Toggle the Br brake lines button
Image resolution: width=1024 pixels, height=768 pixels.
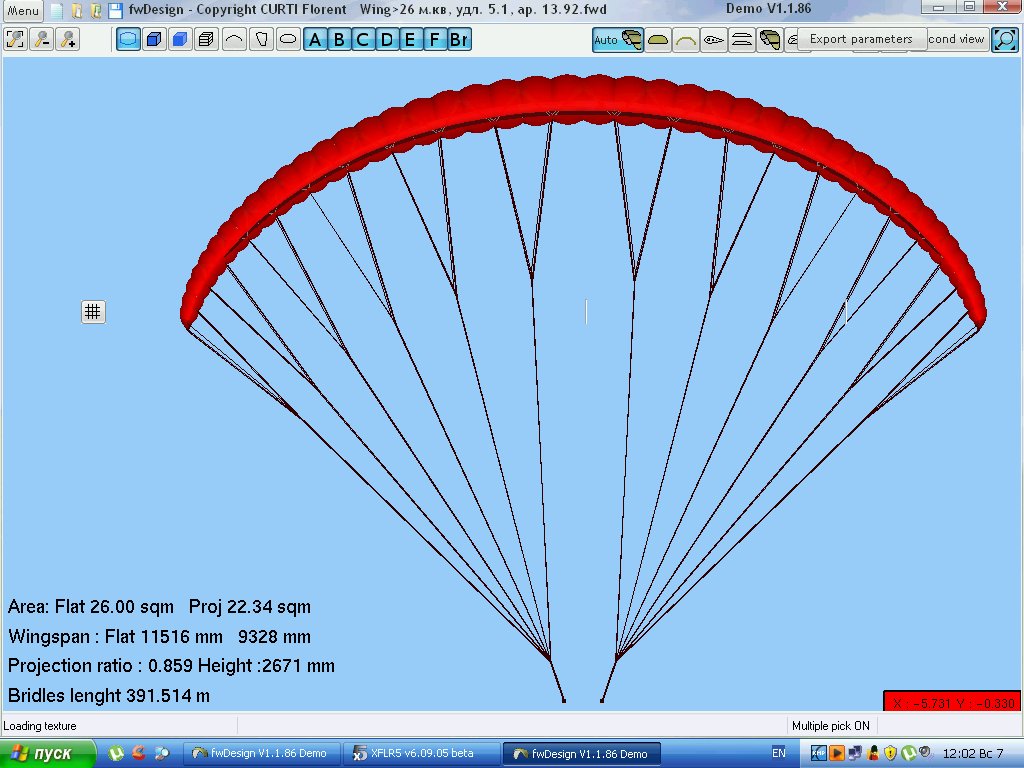coord(459,40)
